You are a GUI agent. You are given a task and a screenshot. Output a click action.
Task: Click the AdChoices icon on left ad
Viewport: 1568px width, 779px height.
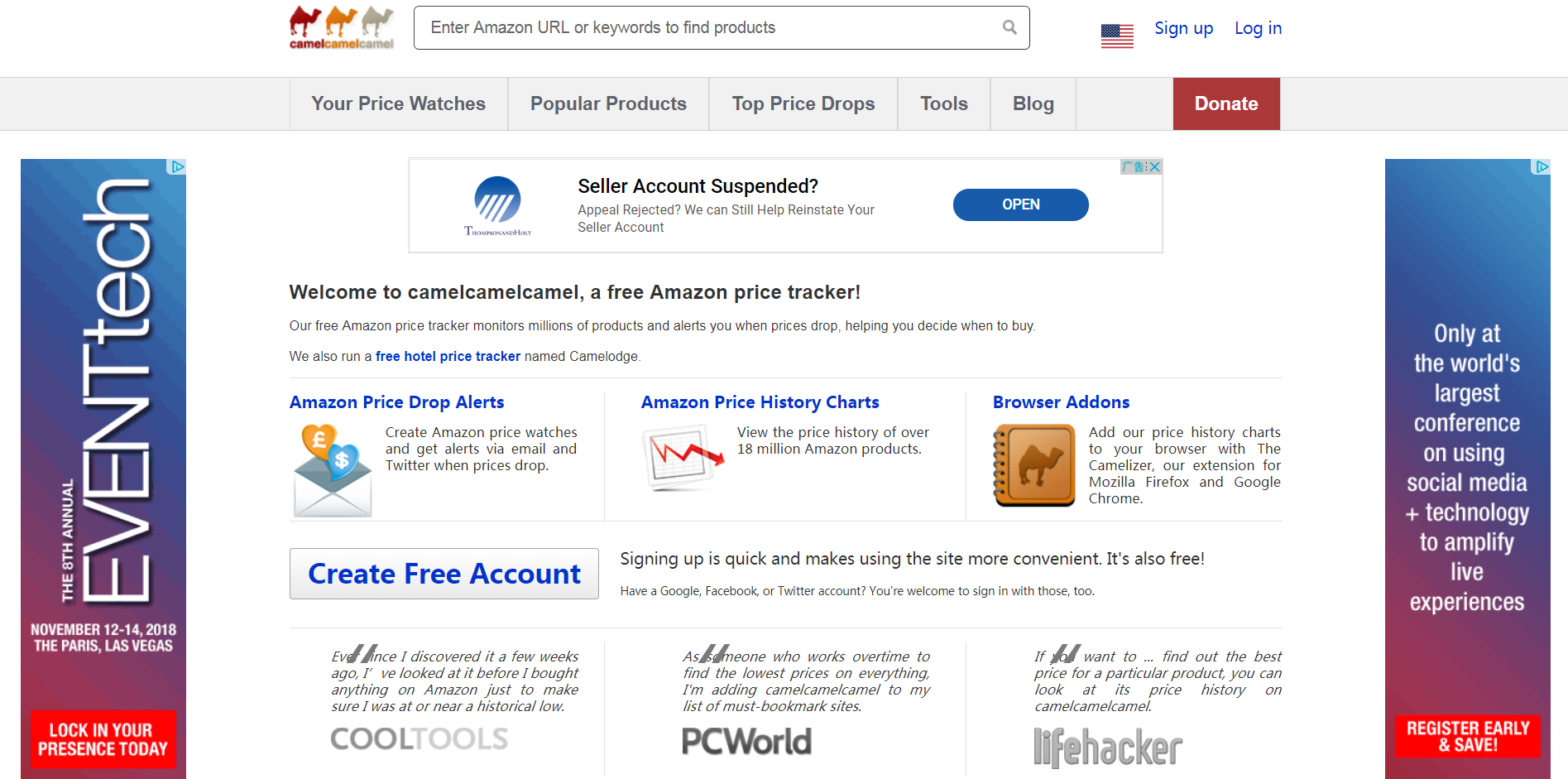pos(177,166)
